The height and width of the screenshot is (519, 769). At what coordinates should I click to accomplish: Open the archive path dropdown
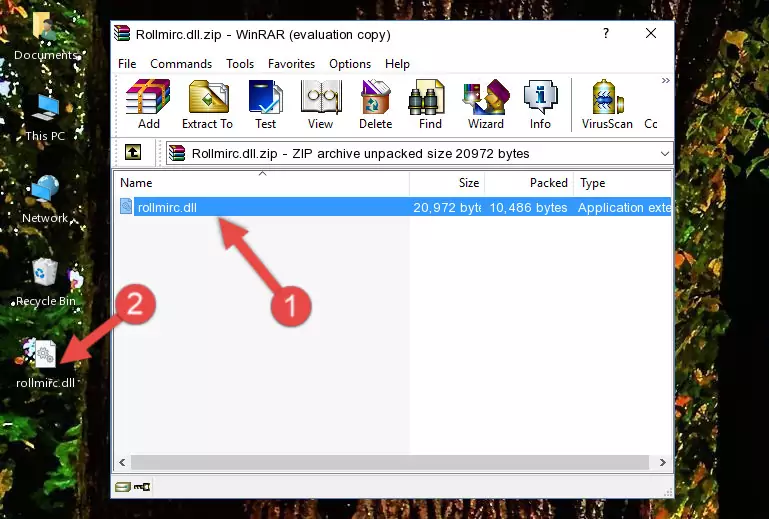665,154
